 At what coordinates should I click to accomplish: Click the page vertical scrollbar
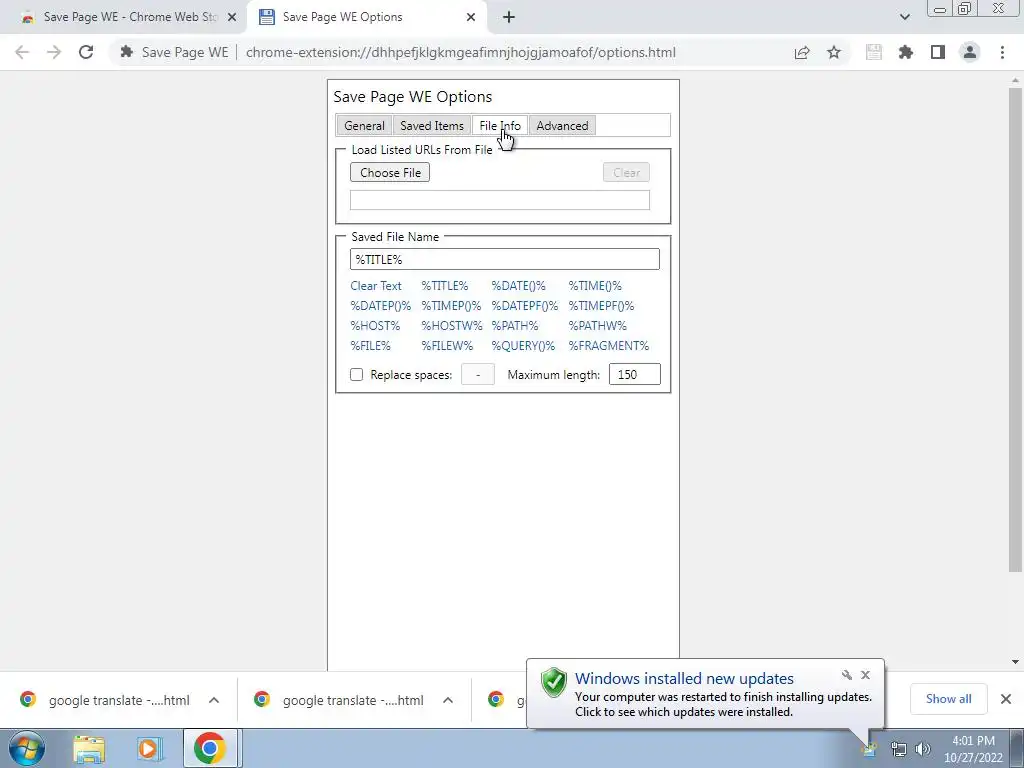[1015, 328]
